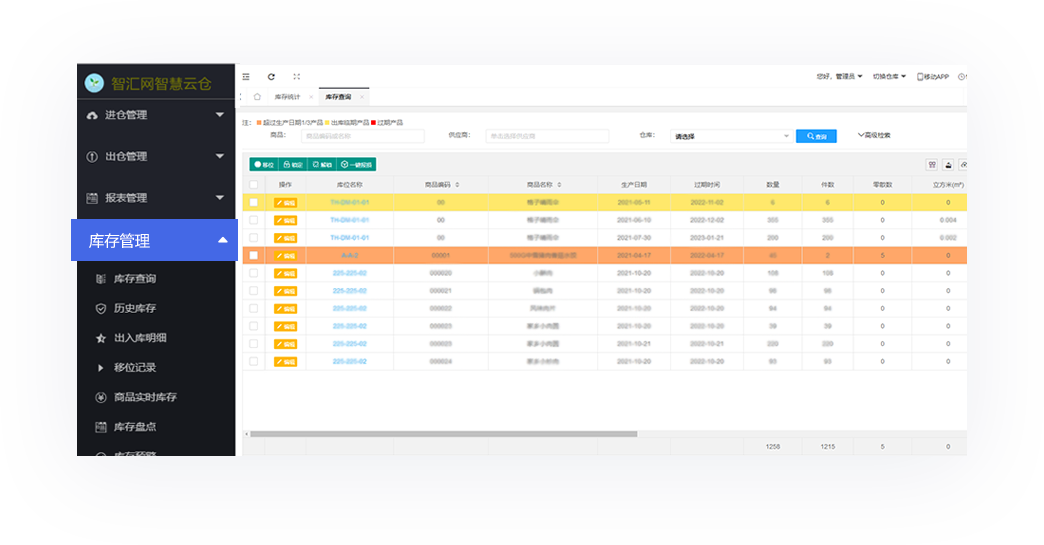This screenshot has width=1044, height=545.
Task: Open 出入库明细 star item in sidebar
Action: coord(140,338)
